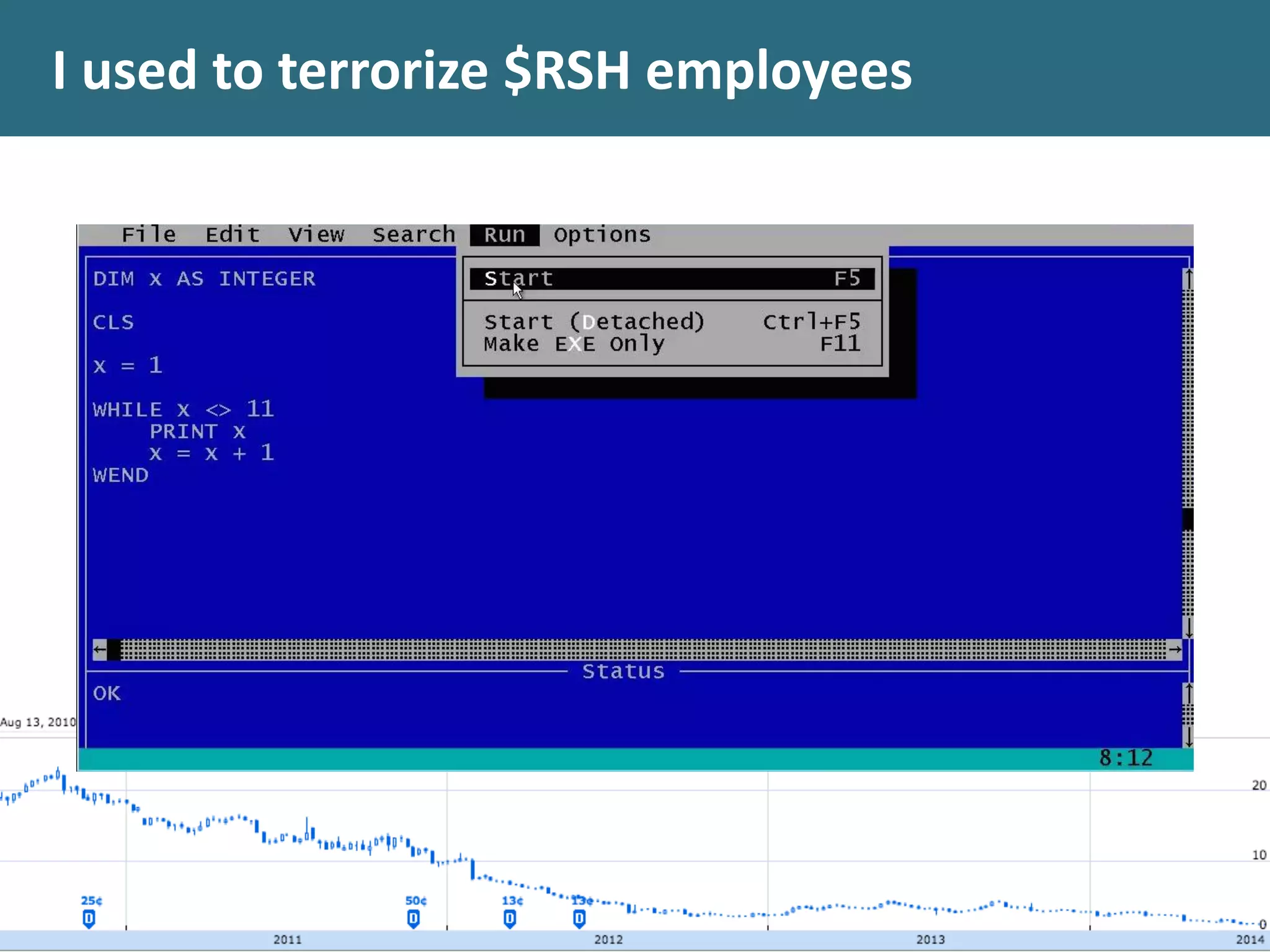Click the WHILE x <> 11 line
The width and height of the screenshot is (1270, 952).
[x=183, y=409]
